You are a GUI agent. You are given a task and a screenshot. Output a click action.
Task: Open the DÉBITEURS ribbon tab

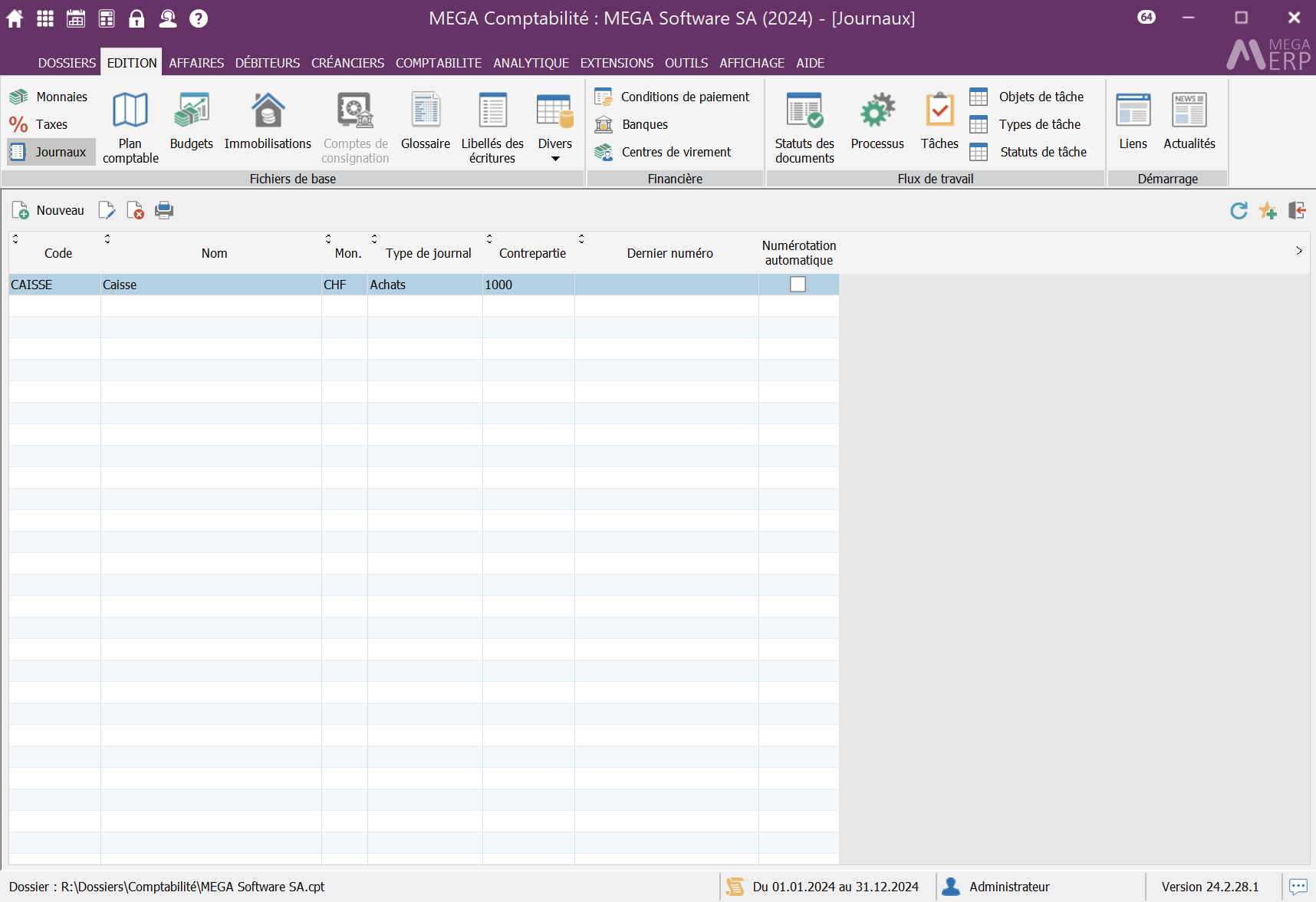pos(267,63)
